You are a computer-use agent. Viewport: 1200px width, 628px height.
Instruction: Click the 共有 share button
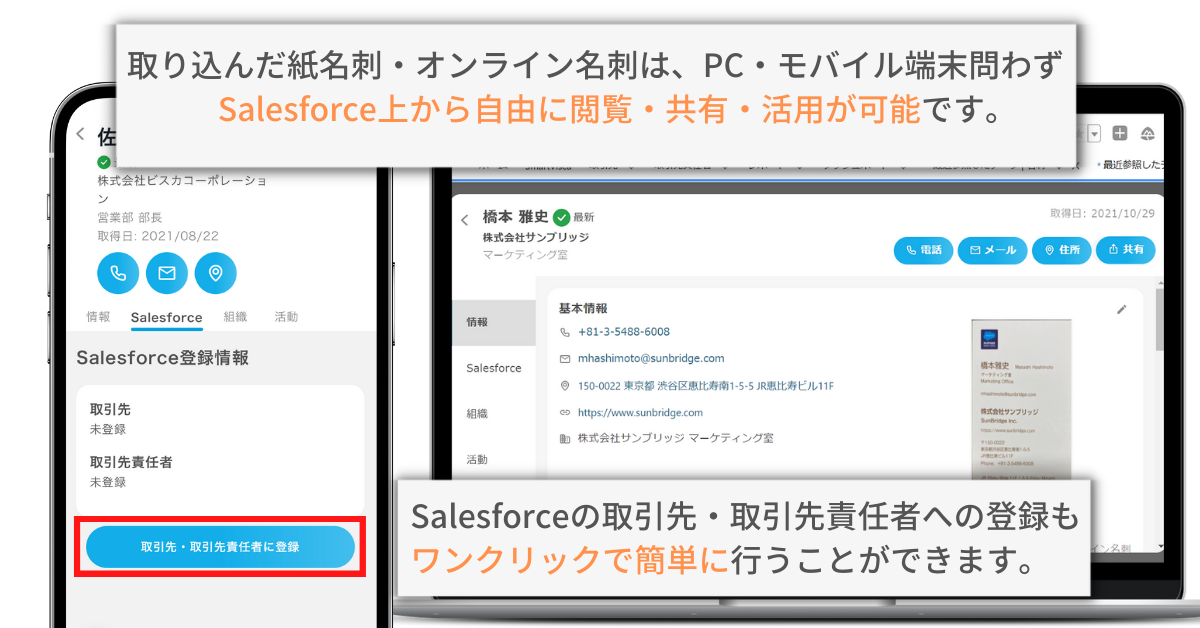[x=1125, y=250]
